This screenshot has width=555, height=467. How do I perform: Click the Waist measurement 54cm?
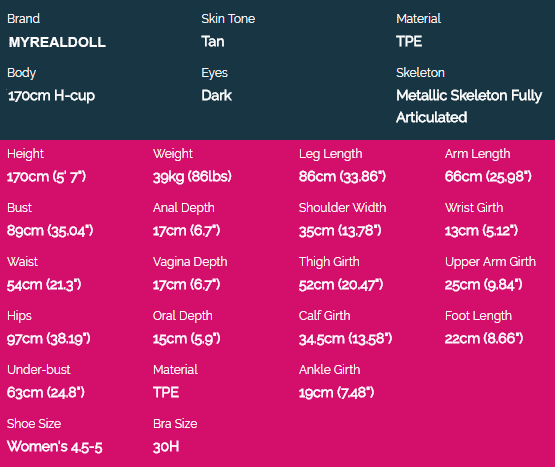(x=44, y=285)
